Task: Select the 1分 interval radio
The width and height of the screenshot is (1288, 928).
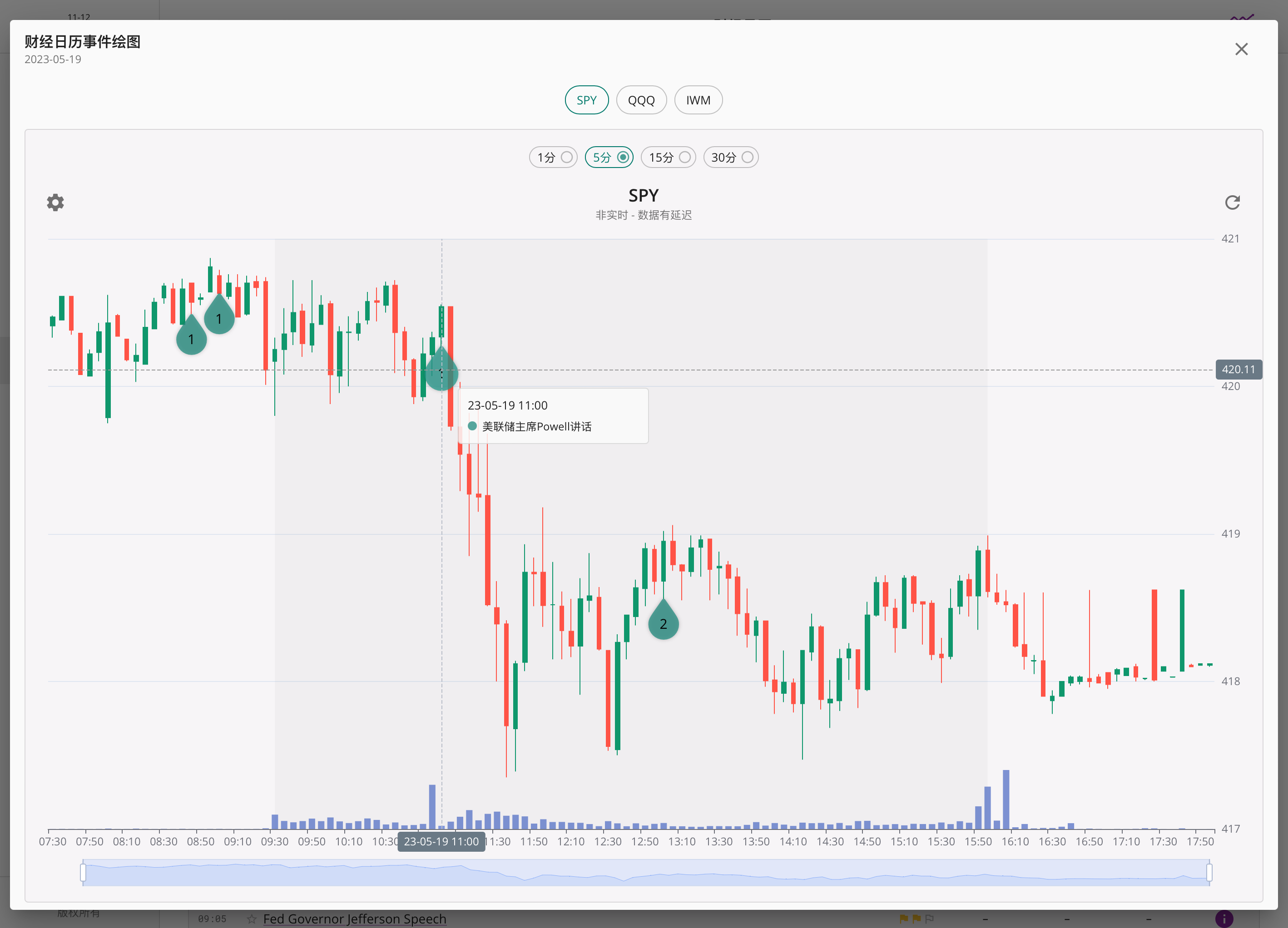Action: coord(566,157)
